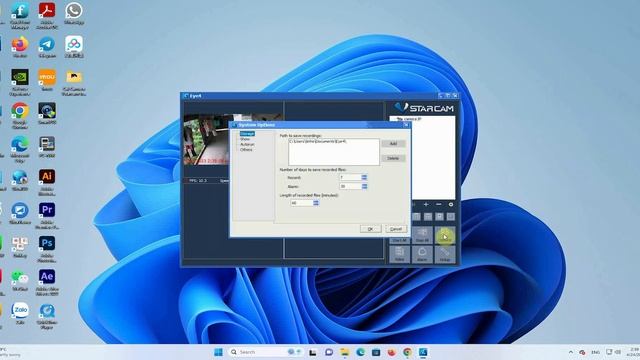Open the Windows Start menu
640x360 pixels.
[218, 352]
